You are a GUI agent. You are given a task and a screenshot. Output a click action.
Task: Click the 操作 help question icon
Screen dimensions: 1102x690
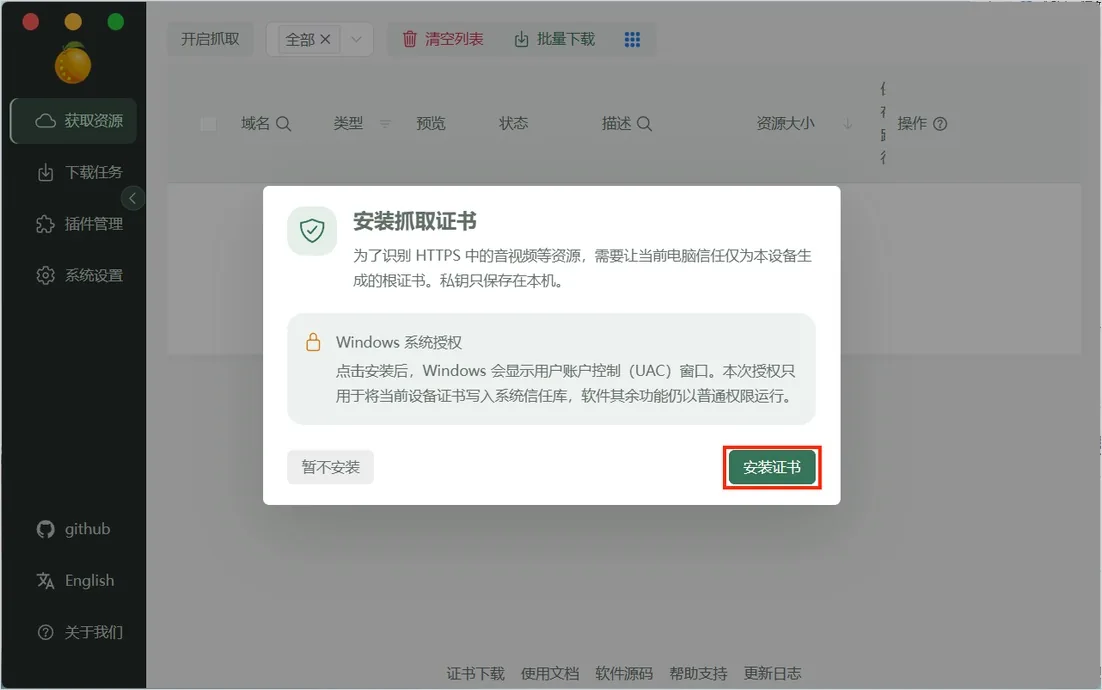(x=940, y=124)
